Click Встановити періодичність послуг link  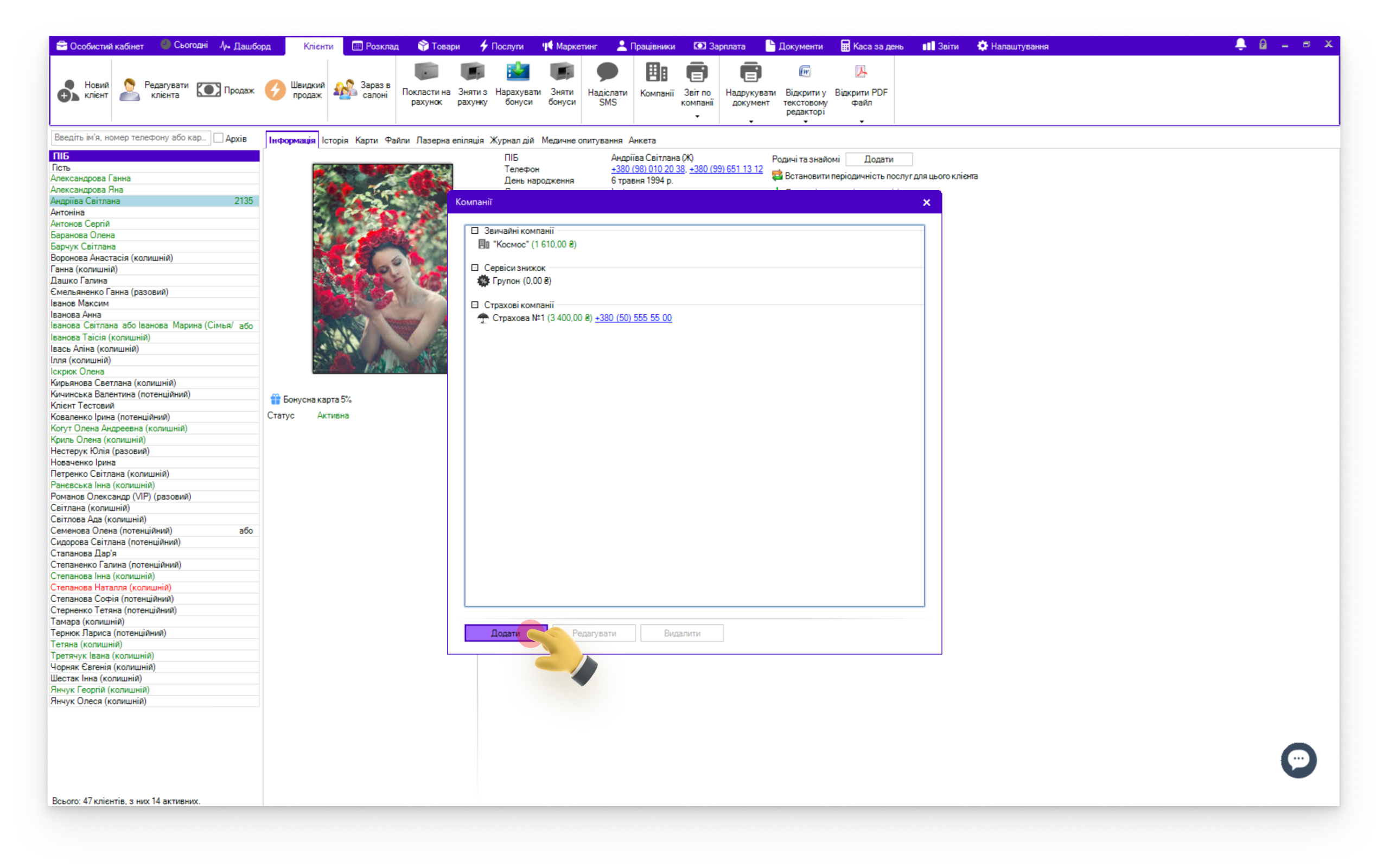point(881,176)
